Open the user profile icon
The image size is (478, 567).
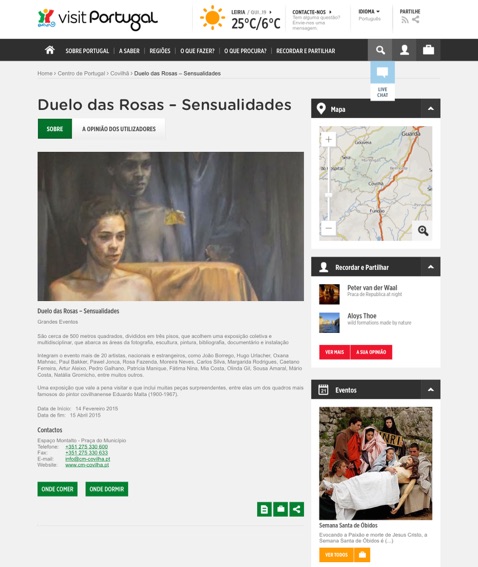click(x=404, y=50)
